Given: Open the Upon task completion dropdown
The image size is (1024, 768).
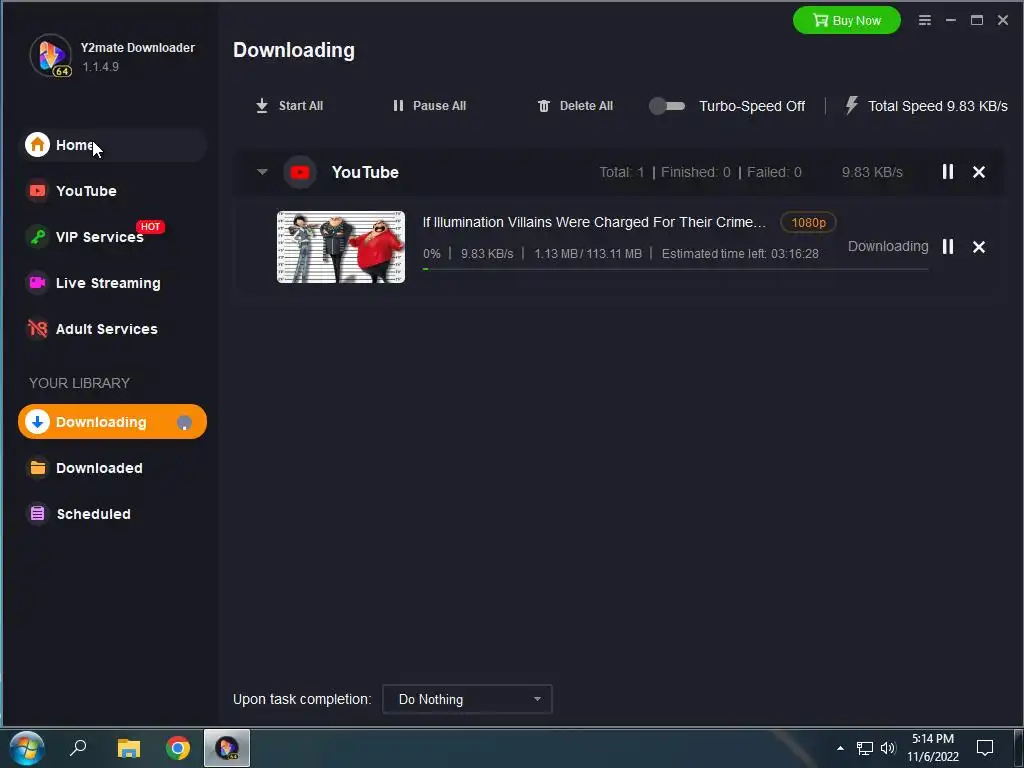Looking at the screenshot, I should (467, 699).
